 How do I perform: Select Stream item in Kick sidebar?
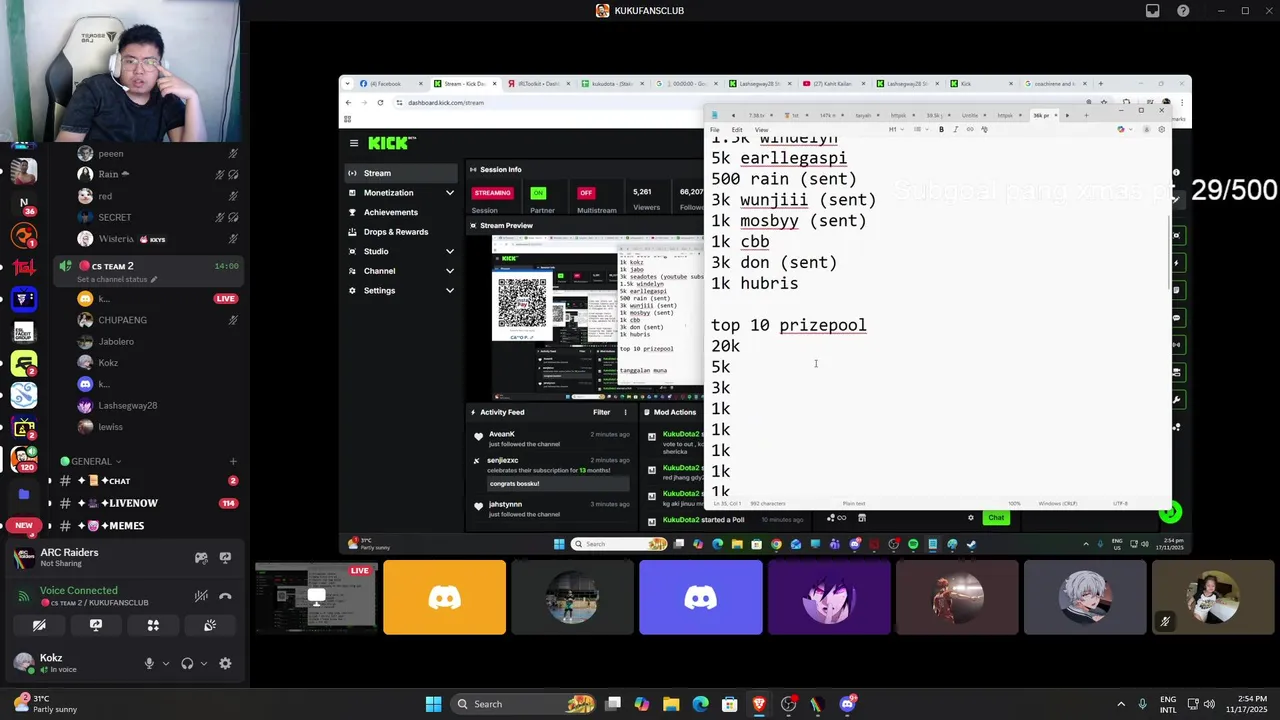401,173
